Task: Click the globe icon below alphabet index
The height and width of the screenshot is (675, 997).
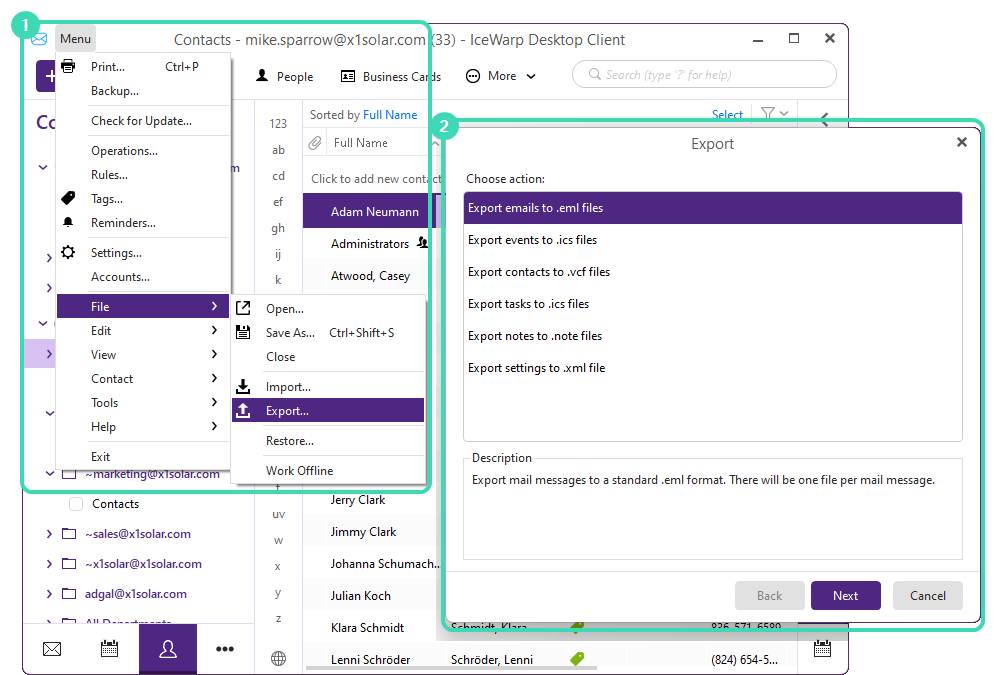Action: (x=278, y=658)
